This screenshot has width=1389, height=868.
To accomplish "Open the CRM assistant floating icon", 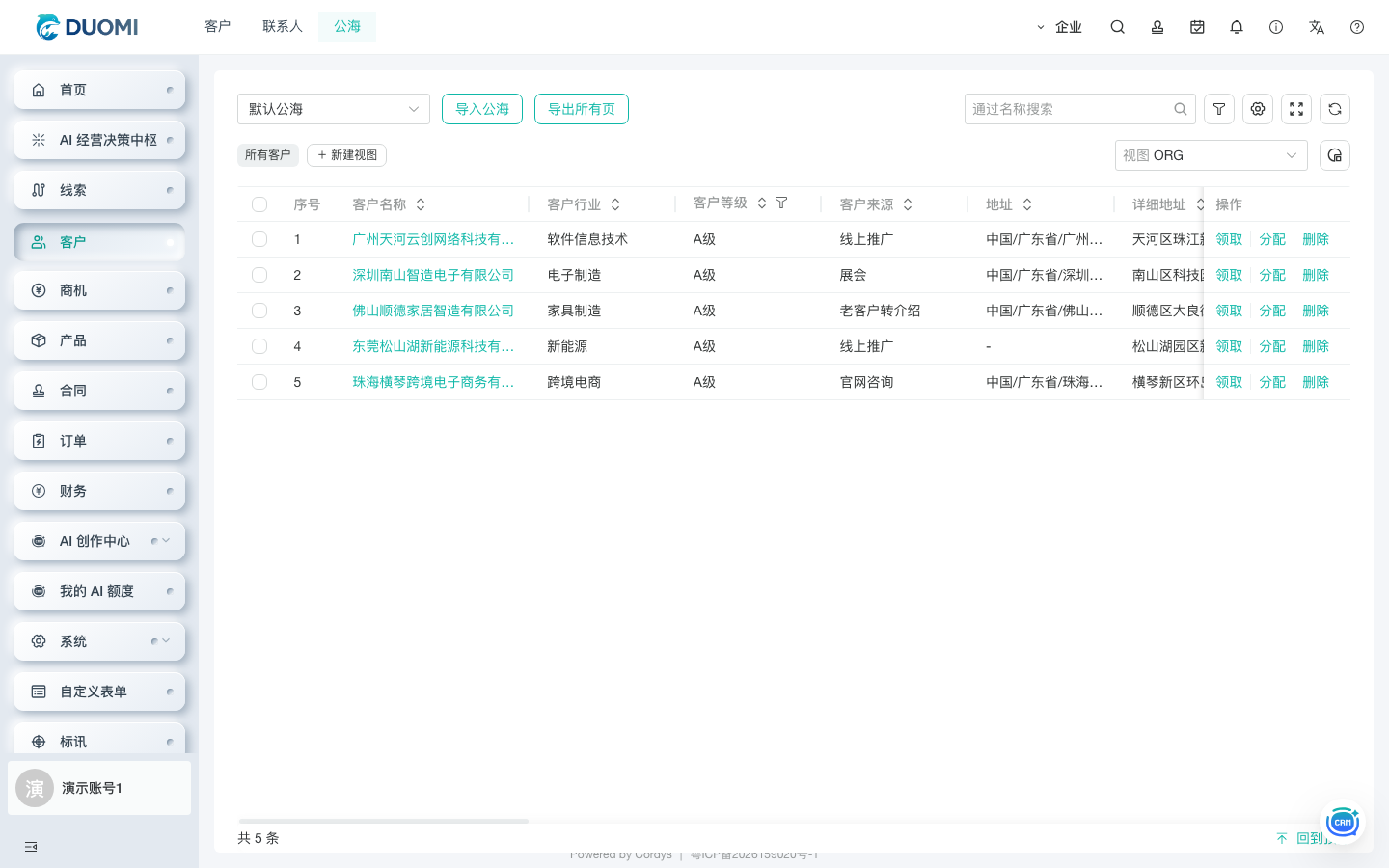I will pyautogui.click(x=1342, y=822).
